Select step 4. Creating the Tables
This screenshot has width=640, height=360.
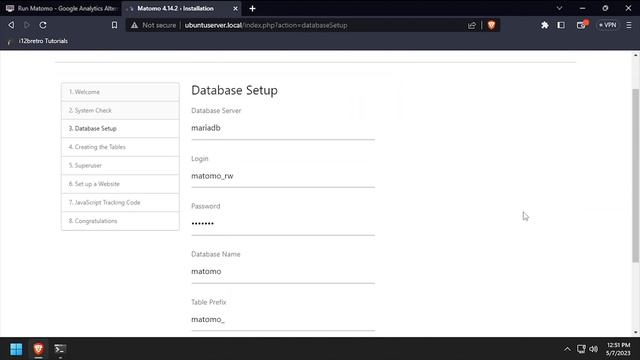[x=120, y=147]
